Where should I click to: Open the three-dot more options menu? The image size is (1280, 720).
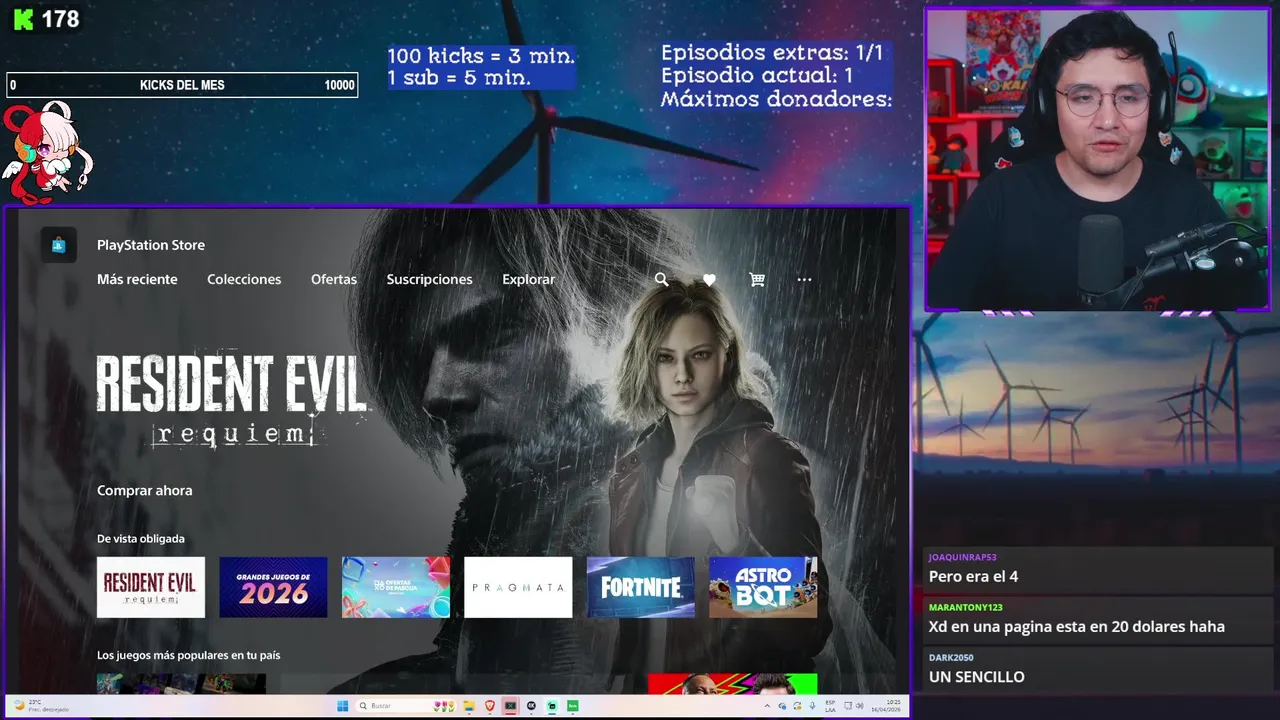[804, 280]
